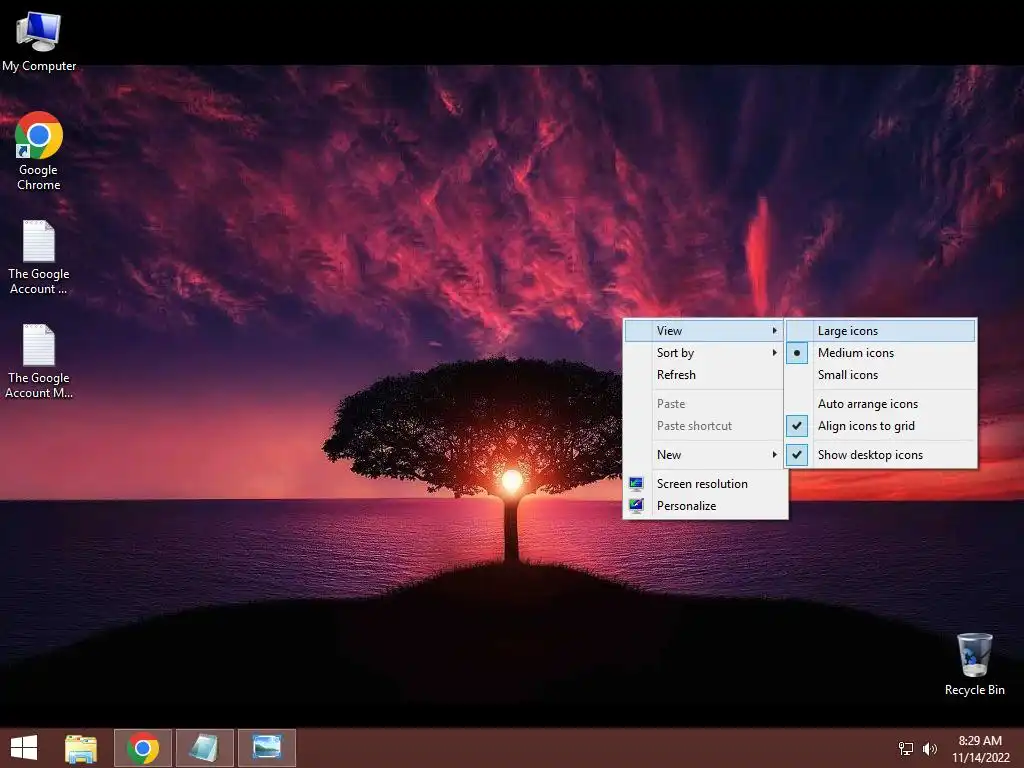This screenshot has width=1024, height=768.
Task: Open Personalize from the context menu
Action: click(705, 505)
